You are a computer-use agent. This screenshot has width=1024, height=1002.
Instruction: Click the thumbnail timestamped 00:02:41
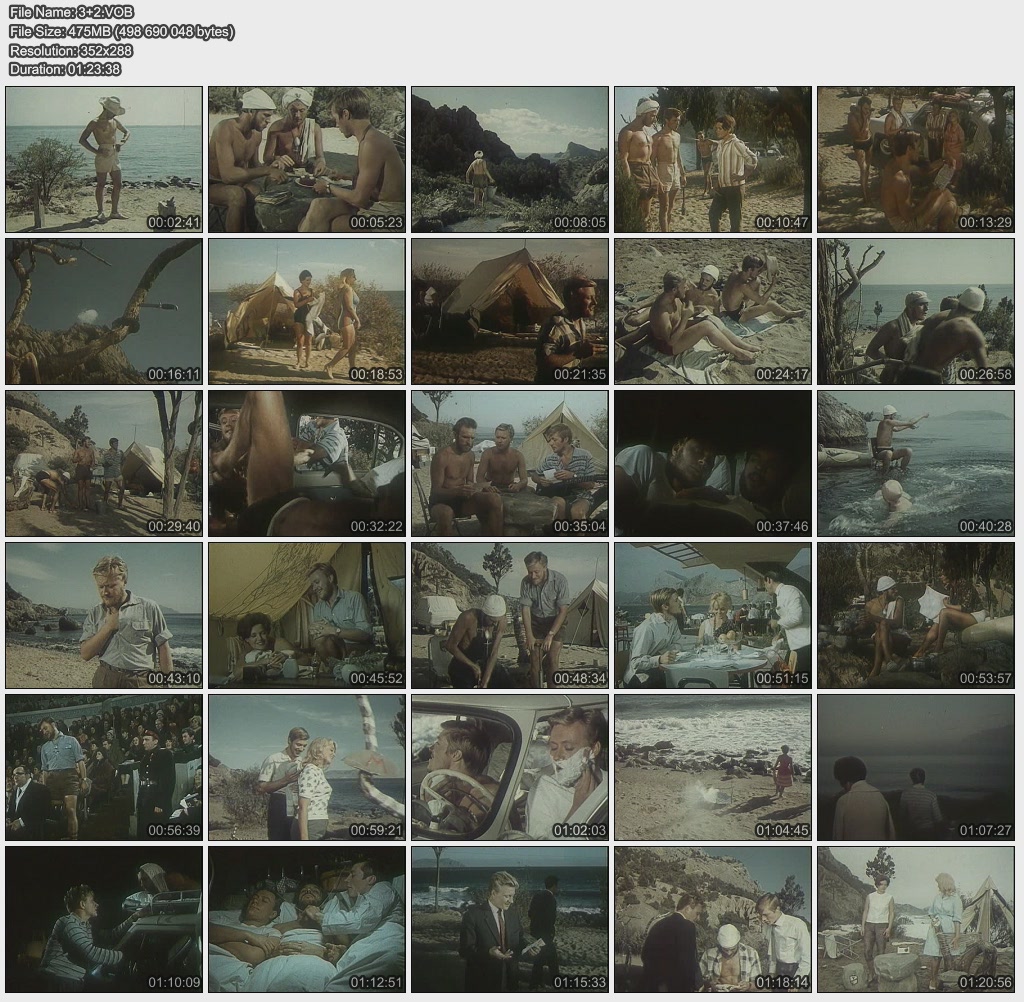104,159
